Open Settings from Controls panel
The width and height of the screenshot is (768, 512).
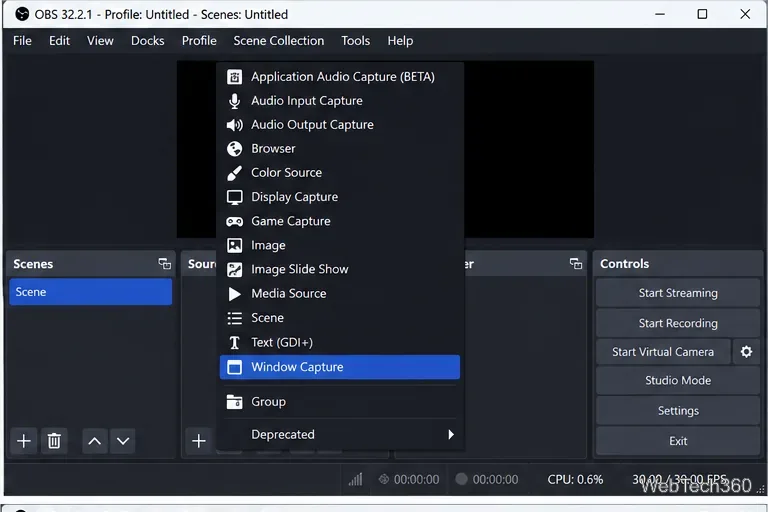(x=678, y=411)
